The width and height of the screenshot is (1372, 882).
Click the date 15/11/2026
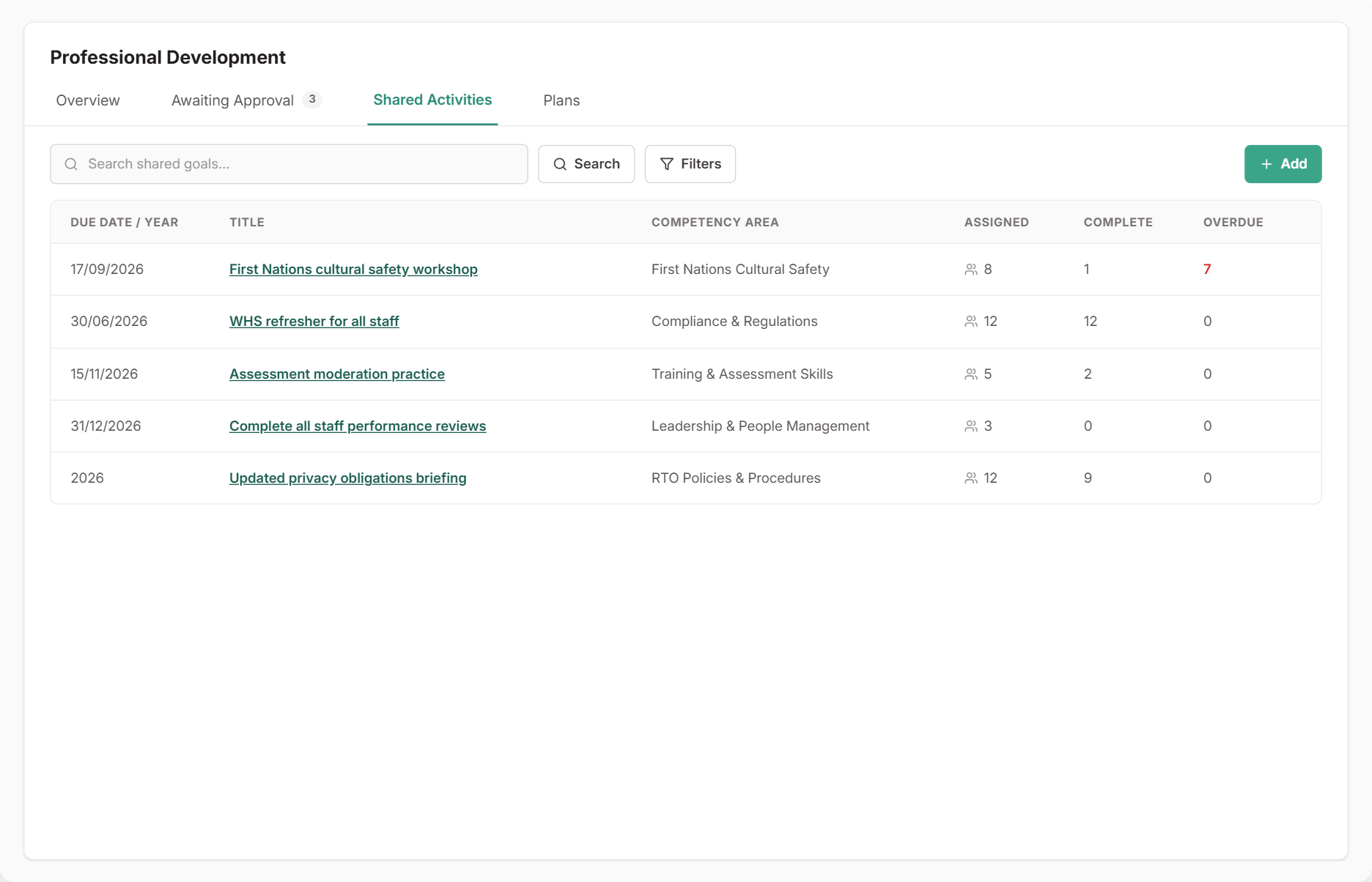coord(104,374)
